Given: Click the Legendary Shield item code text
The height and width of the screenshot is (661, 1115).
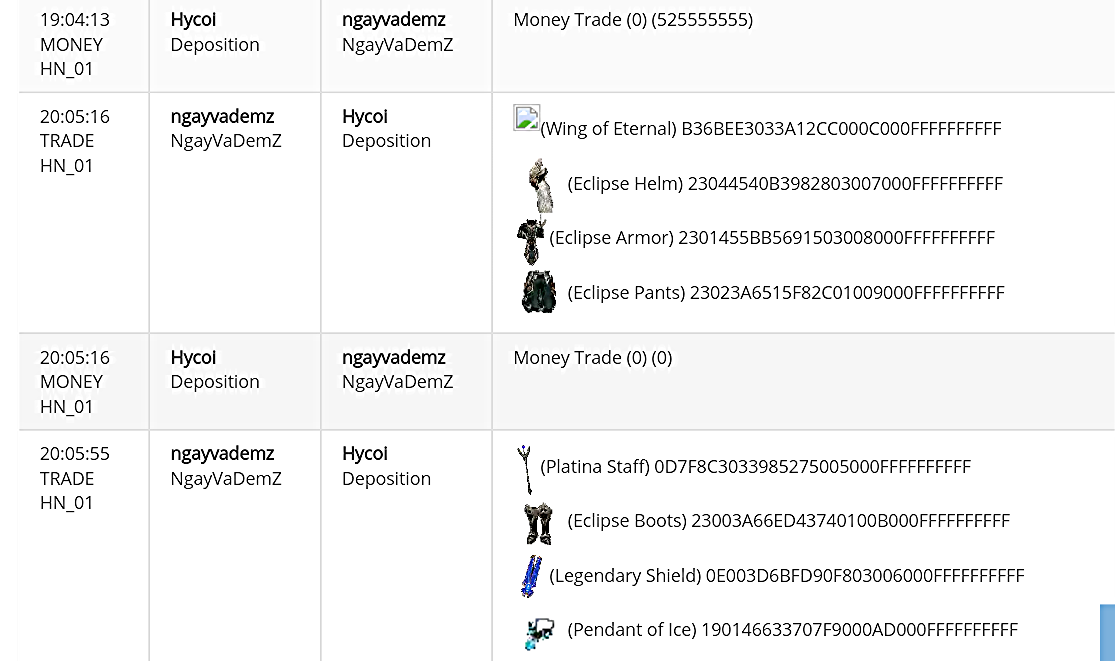Looking at the screenshot, I should click(x=865, y=576).
